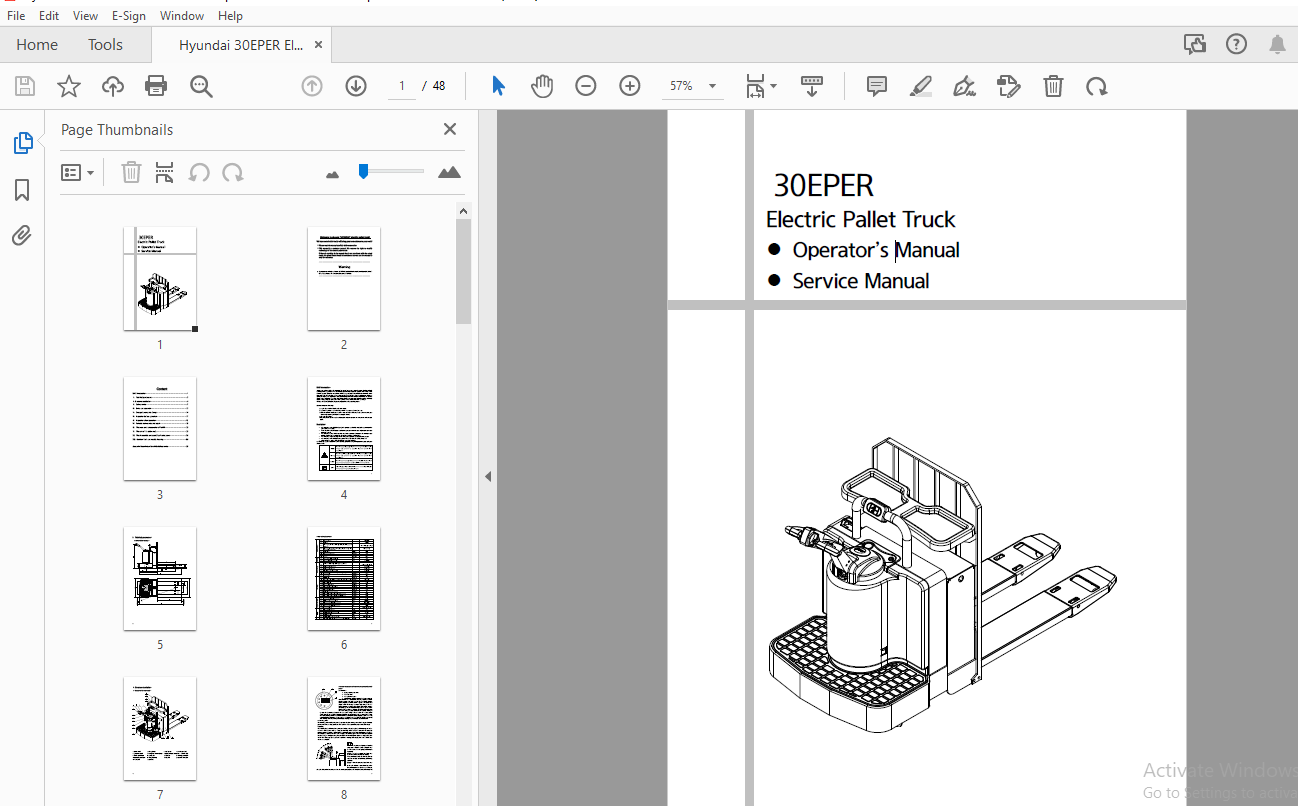
Task: Select page 7 thumbnail
Action: pos(160,728)
